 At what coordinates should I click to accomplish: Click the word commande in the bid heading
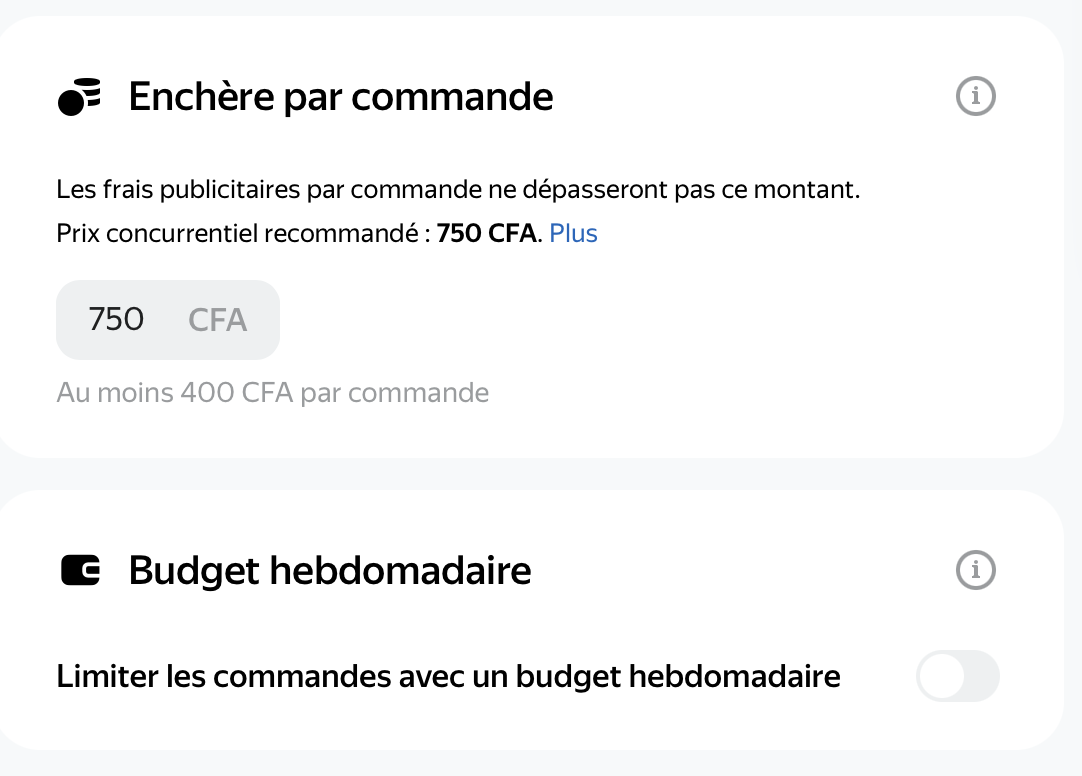tap(452, 97)
